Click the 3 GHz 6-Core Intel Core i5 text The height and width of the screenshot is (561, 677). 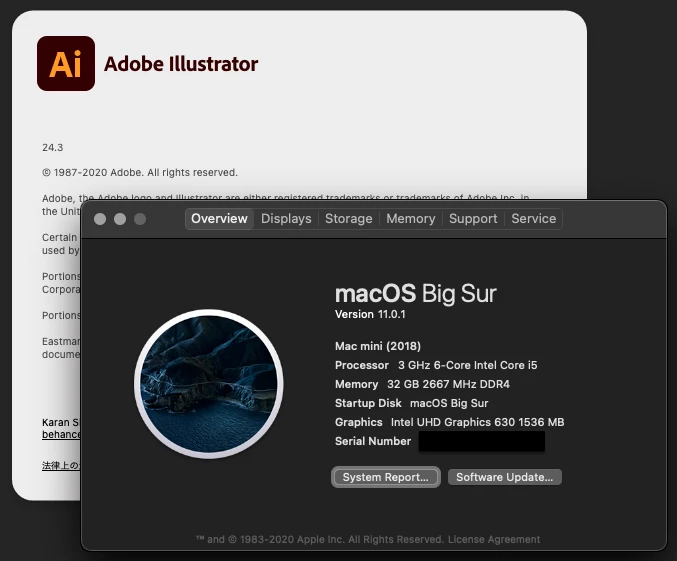coord(468,365)
